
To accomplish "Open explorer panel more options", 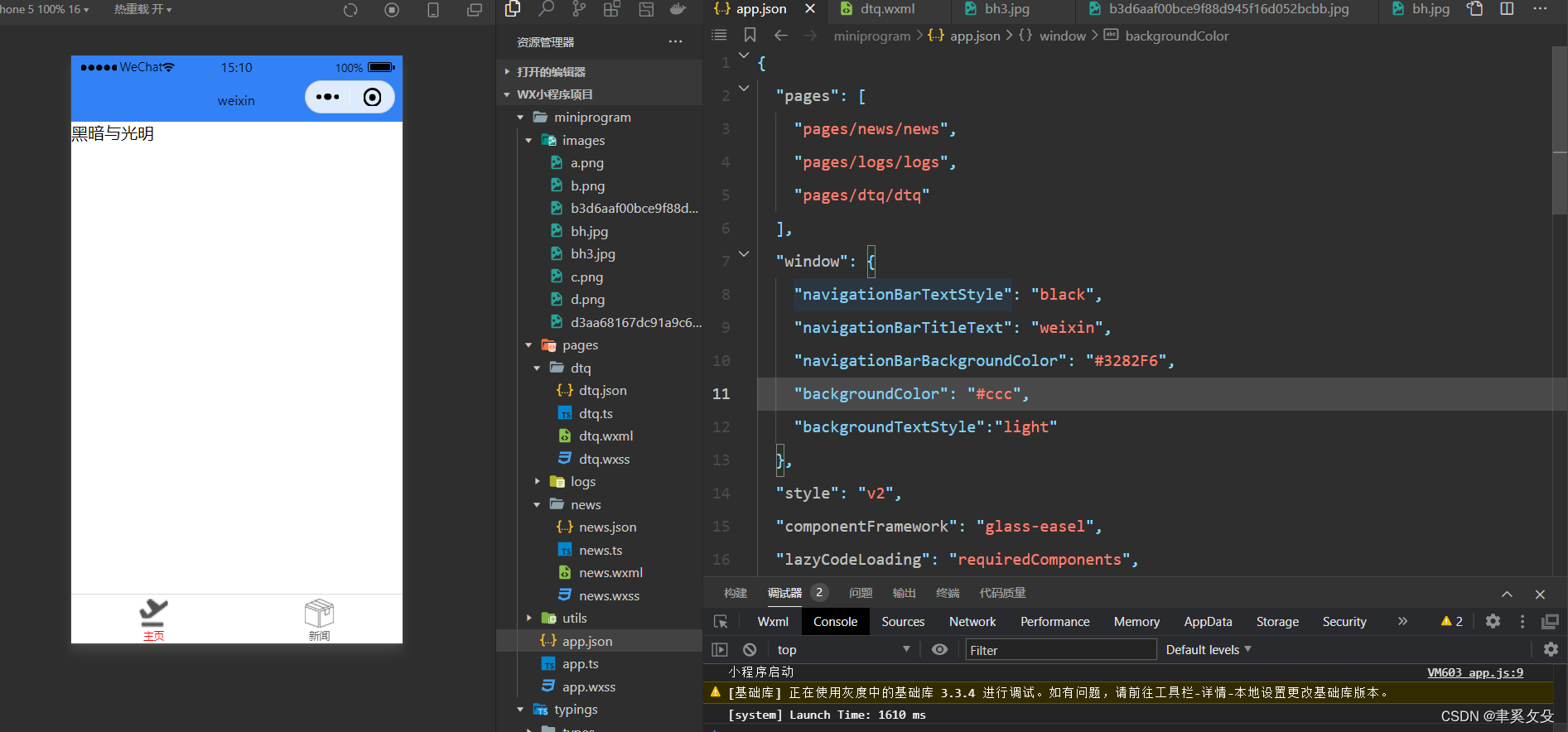I will tap(676, 41).
